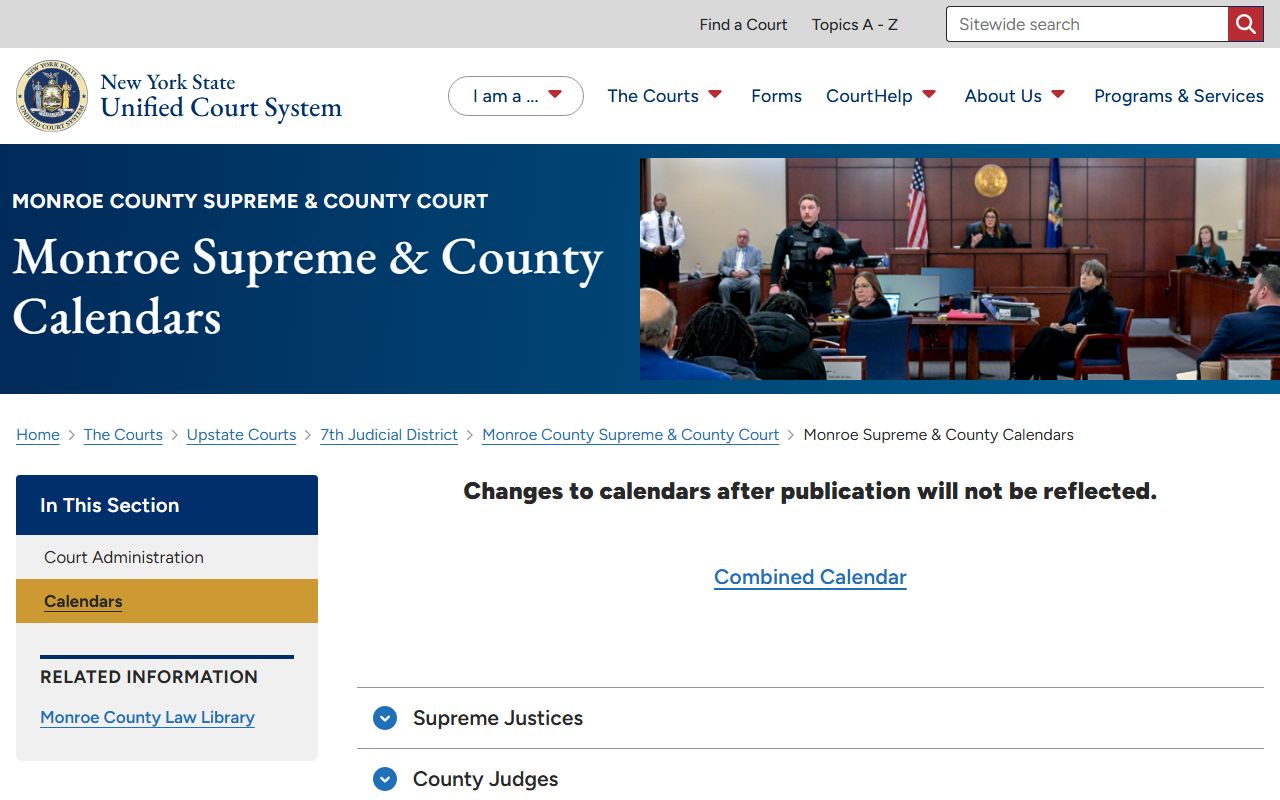Screen dimensions: 1280x800
Task: Click the 'Monroe Supreme & County Calendars' page heading
Action: pyautogui.click(x=308, y=287)
